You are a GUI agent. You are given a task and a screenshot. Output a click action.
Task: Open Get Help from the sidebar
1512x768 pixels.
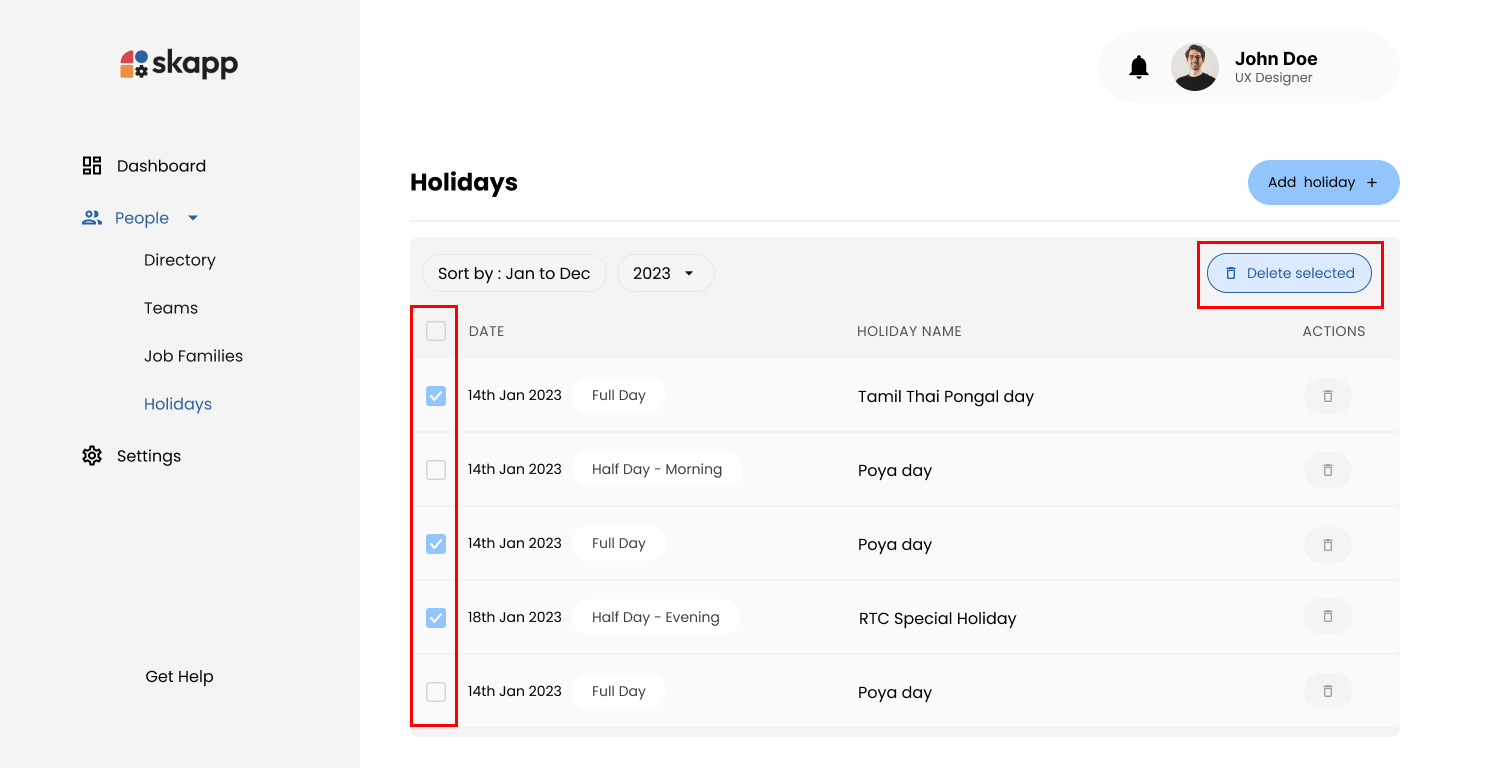tap(179, 676)
